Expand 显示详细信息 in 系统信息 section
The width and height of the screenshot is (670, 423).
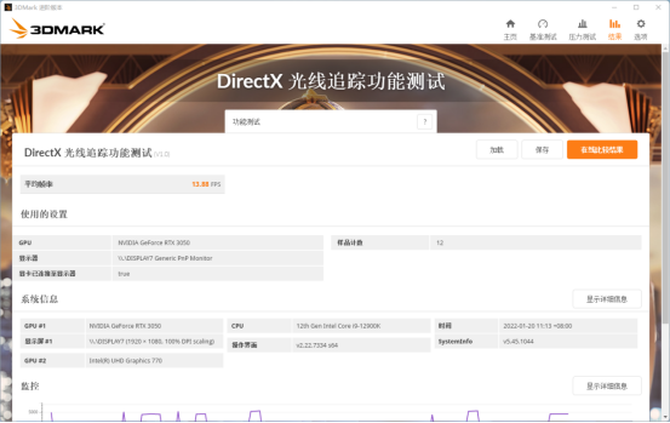tap(606, 299)
